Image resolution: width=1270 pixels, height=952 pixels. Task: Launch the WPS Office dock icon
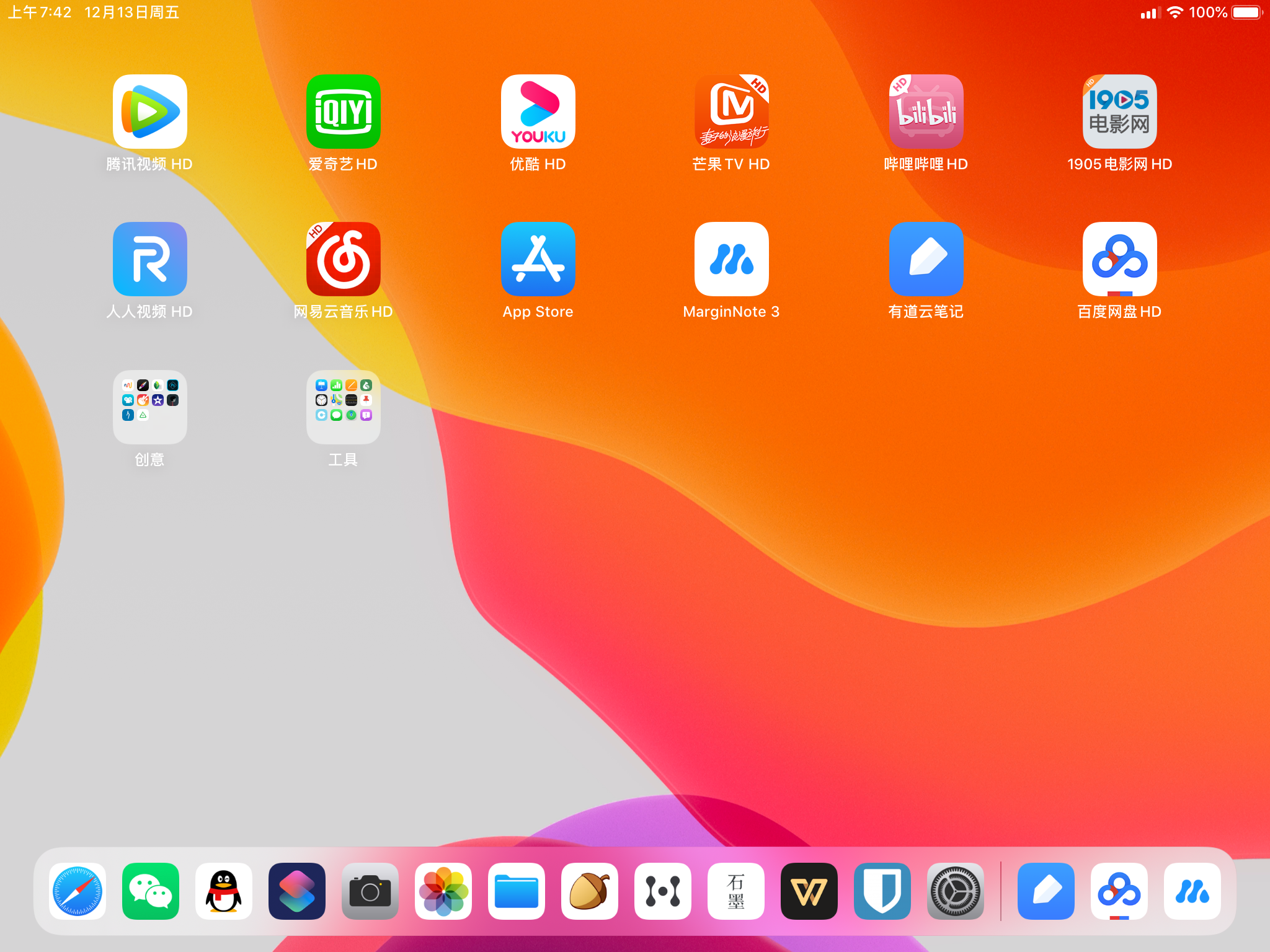tap(809, 891)
